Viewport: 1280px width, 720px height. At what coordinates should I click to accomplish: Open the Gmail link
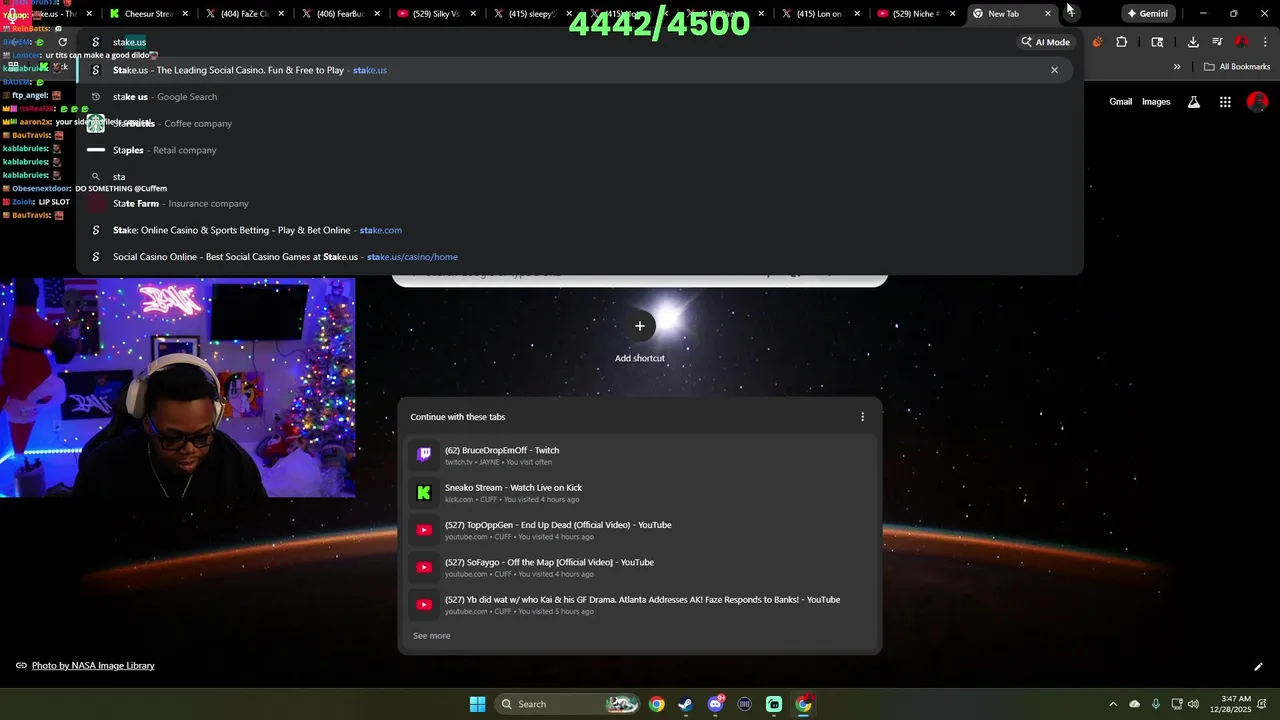coord(1120,101)
